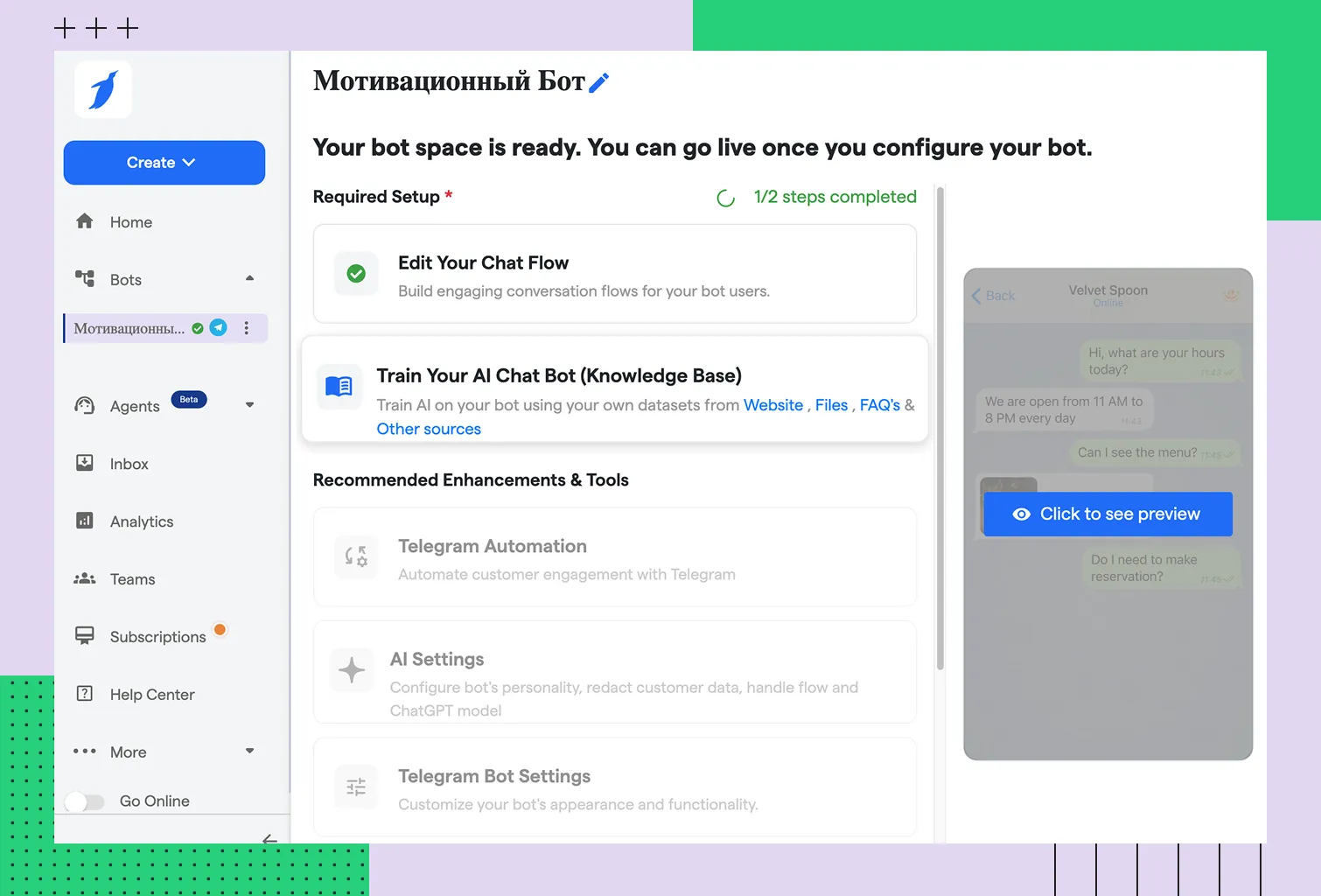
Task: Collapse the Bots section arrow
Action: point(249,279)
